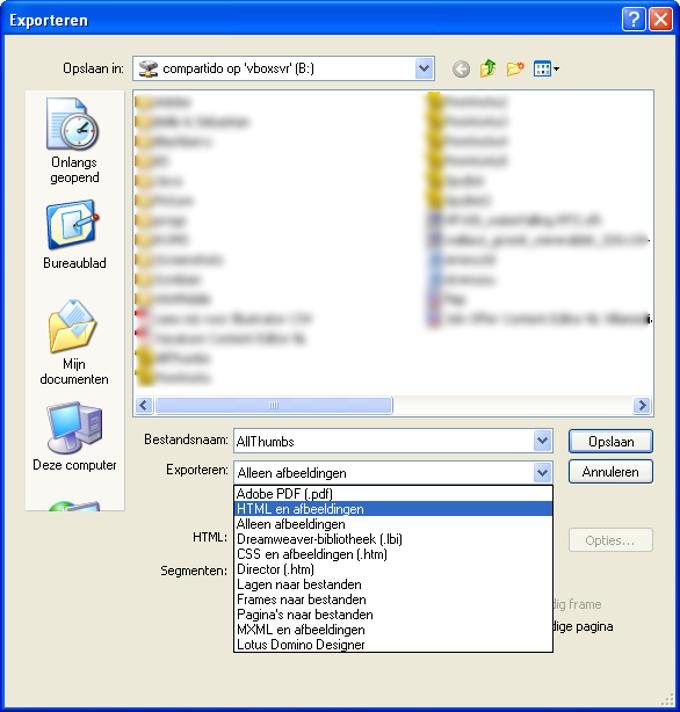Expand the Bestandsnaam dropdown arrow
Screen dimensions: 680x712
(542, 440)
